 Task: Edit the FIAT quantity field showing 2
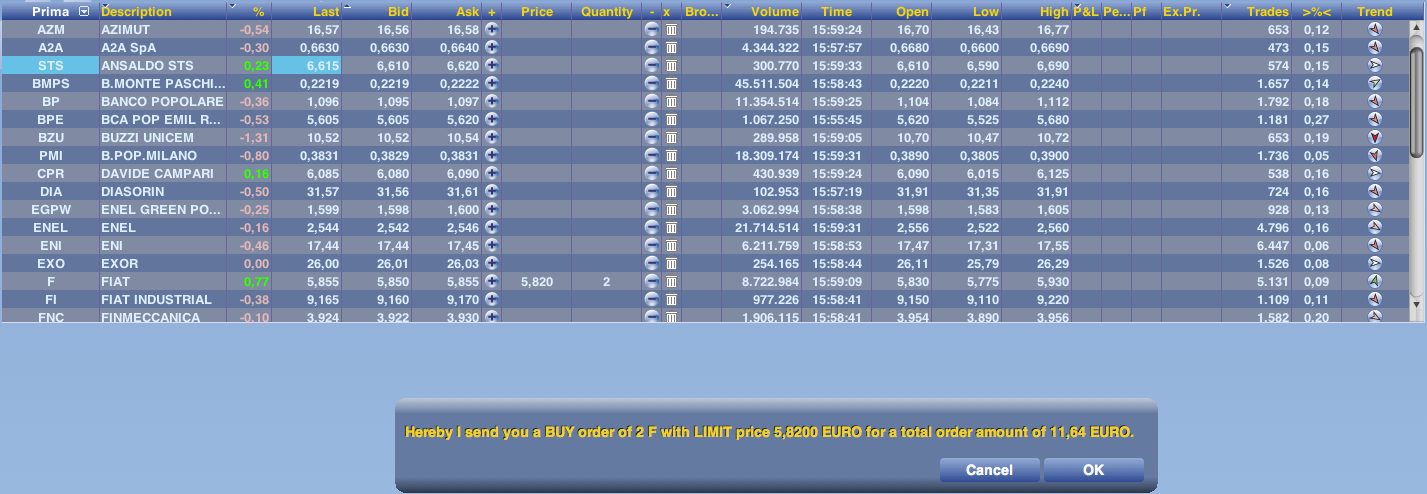tap(606, 282)
